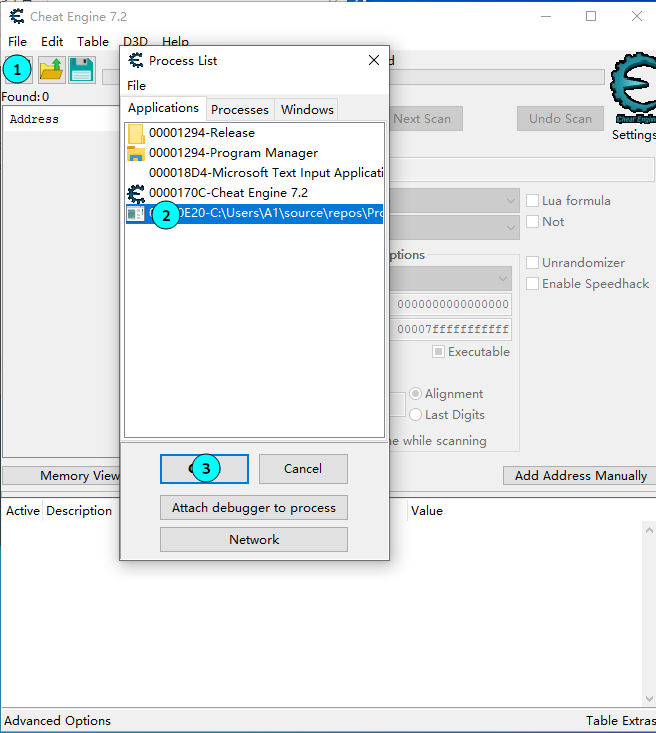Select the C:\Users\A1\source\repos process entry

pyautogui.click(x=254, y=213)
